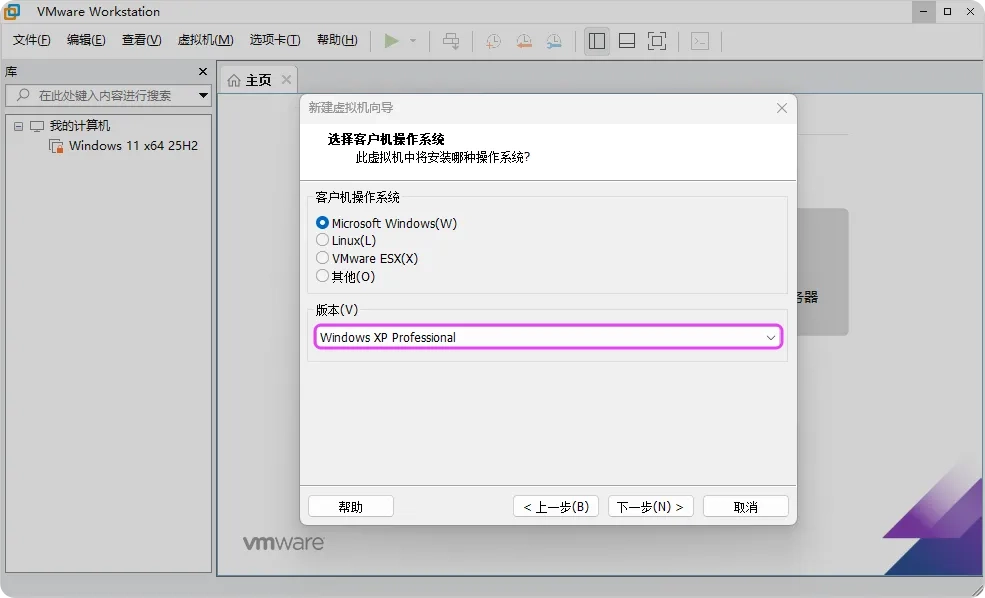
Task: Click the take snapshot clock icon
Action: pos(494,41)
